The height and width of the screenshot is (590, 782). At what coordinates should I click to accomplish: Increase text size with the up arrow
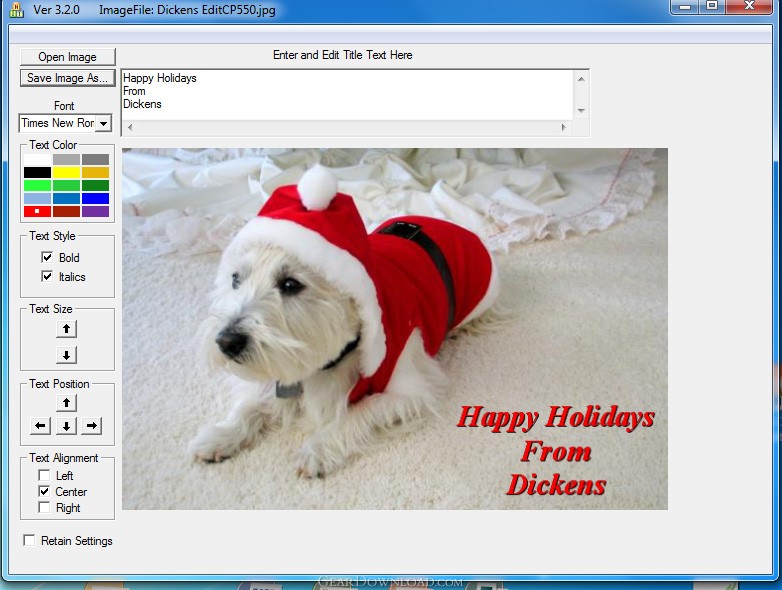66,329
